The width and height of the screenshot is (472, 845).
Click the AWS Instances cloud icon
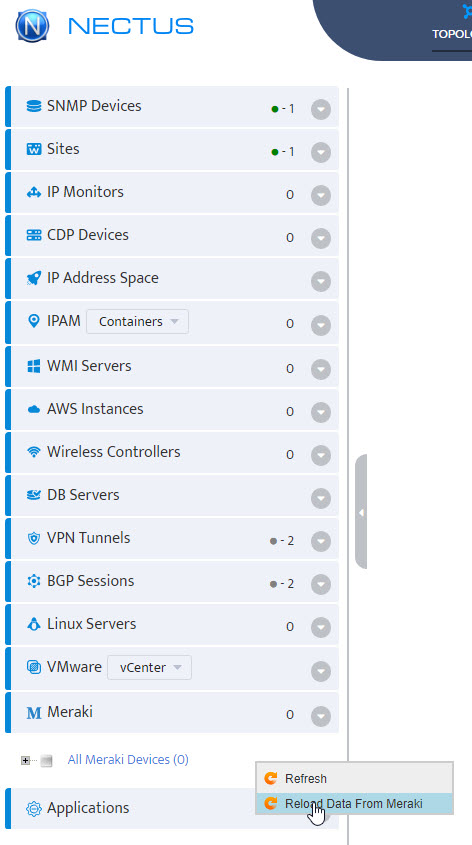click(34, 410)
